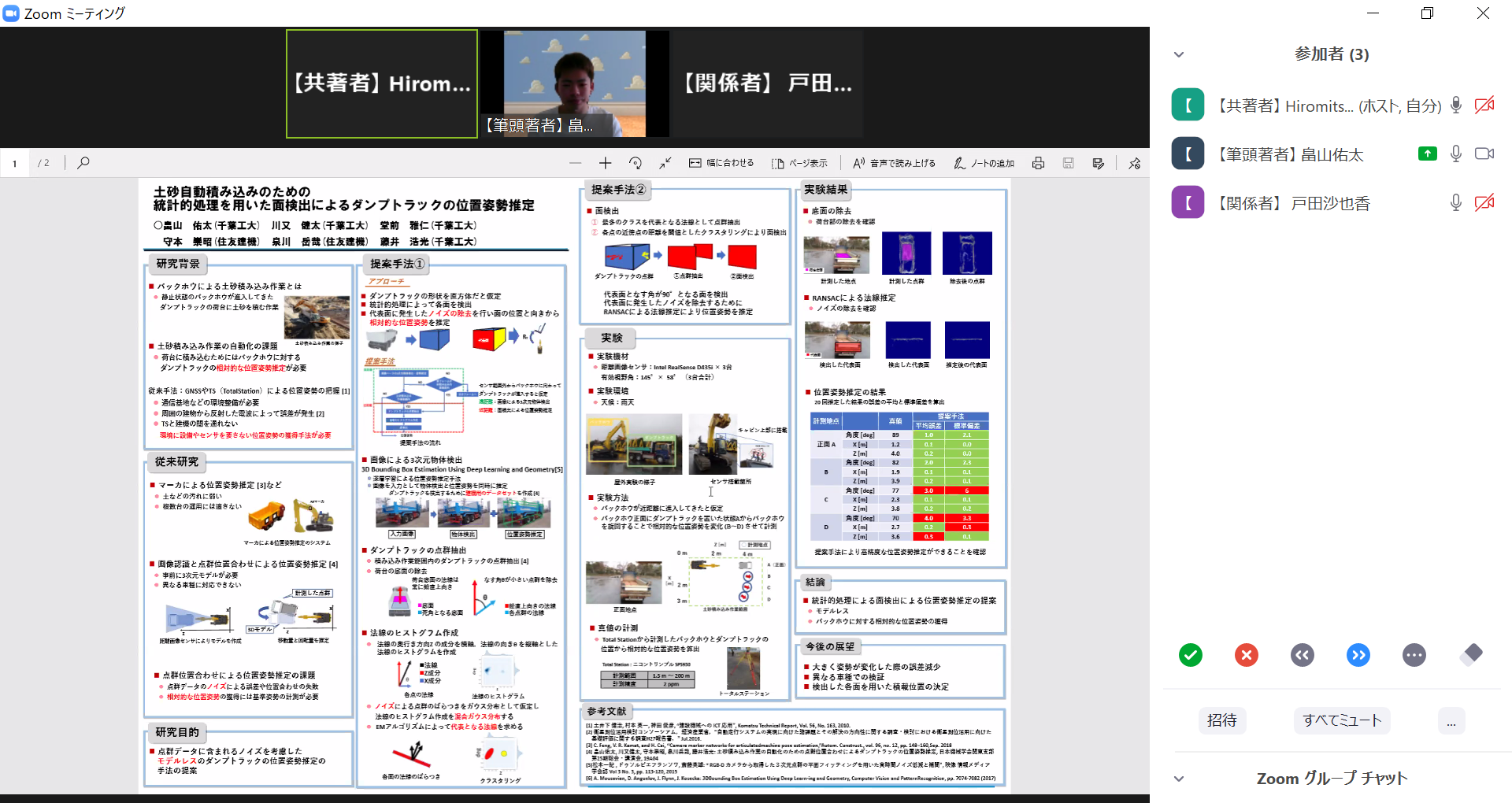Open search with the magnifier icon
This screenshot has width=1512, height=803.
pos(83,163)
